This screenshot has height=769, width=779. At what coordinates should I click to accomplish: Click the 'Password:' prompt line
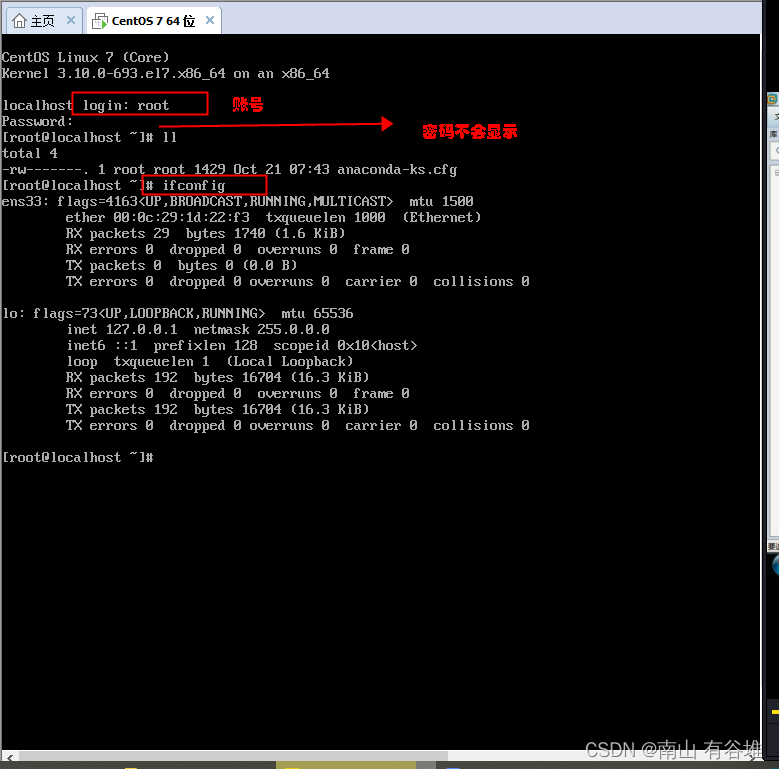pyautogui.click(x=37, y=121)
